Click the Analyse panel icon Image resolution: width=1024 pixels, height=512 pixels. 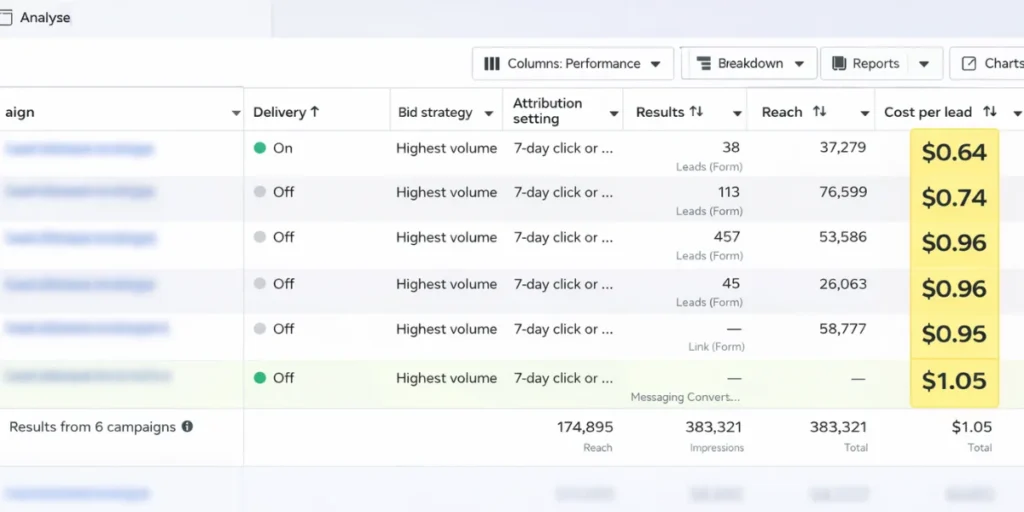pos(5,18)
